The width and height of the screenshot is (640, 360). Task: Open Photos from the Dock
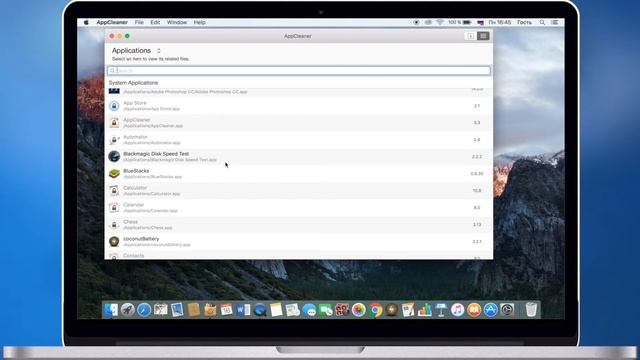(x=359, y=310)
